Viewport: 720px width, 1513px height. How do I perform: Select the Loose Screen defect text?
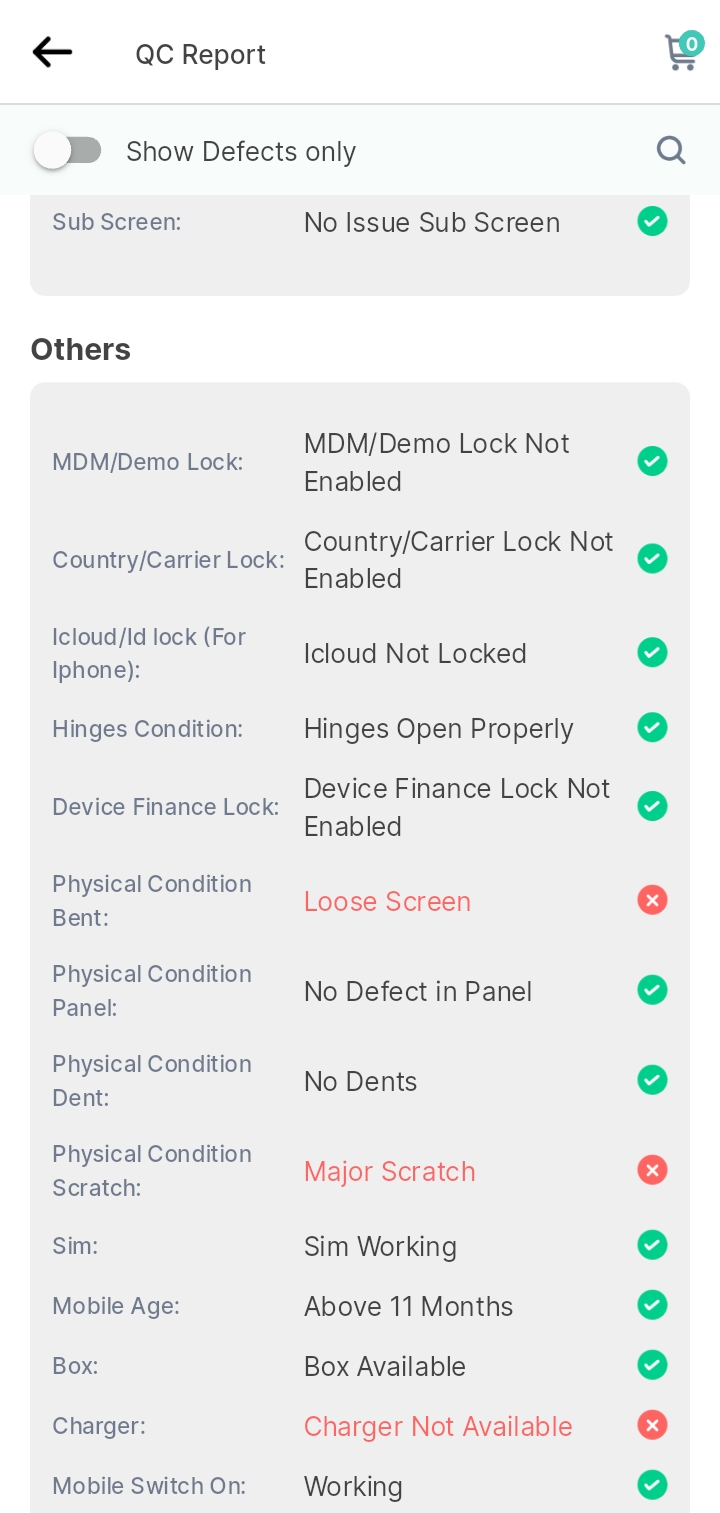coord(387,901)
